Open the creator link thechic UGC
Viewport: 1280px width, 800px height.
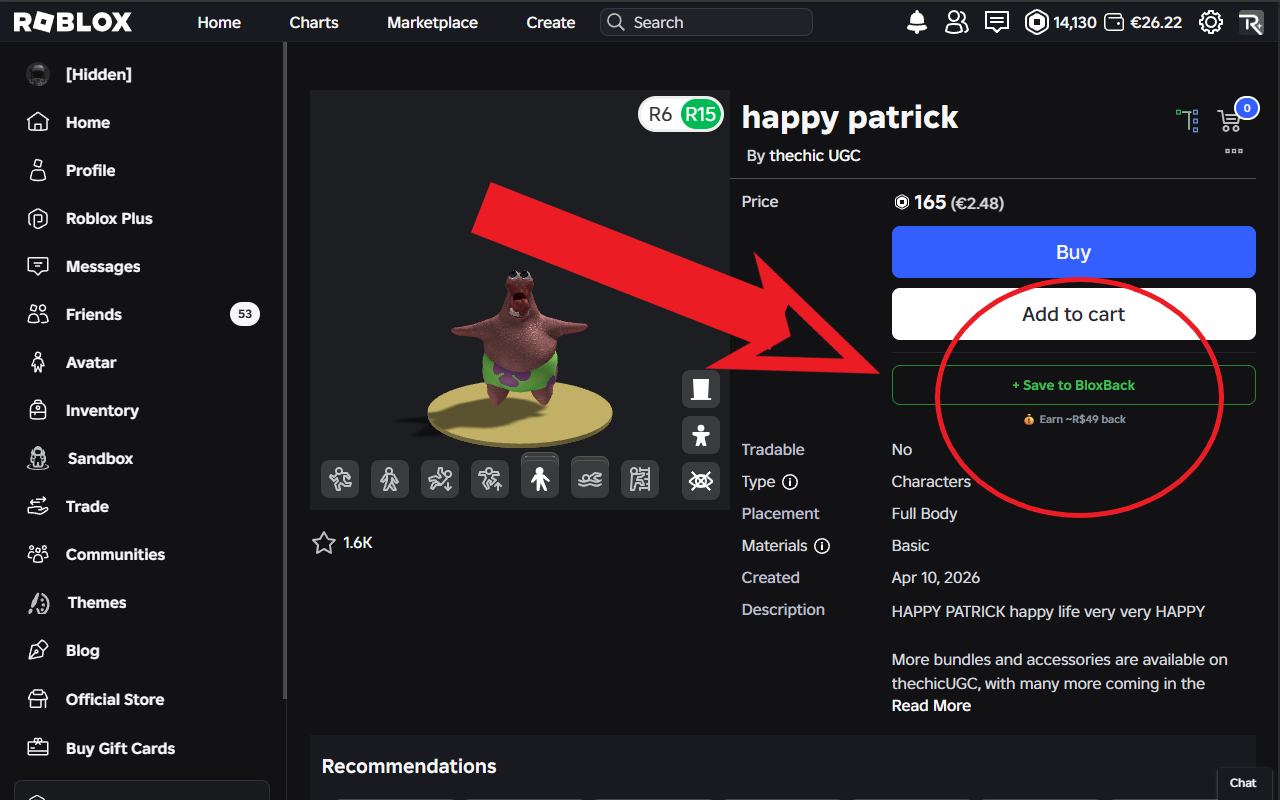[x=815, y=156]
